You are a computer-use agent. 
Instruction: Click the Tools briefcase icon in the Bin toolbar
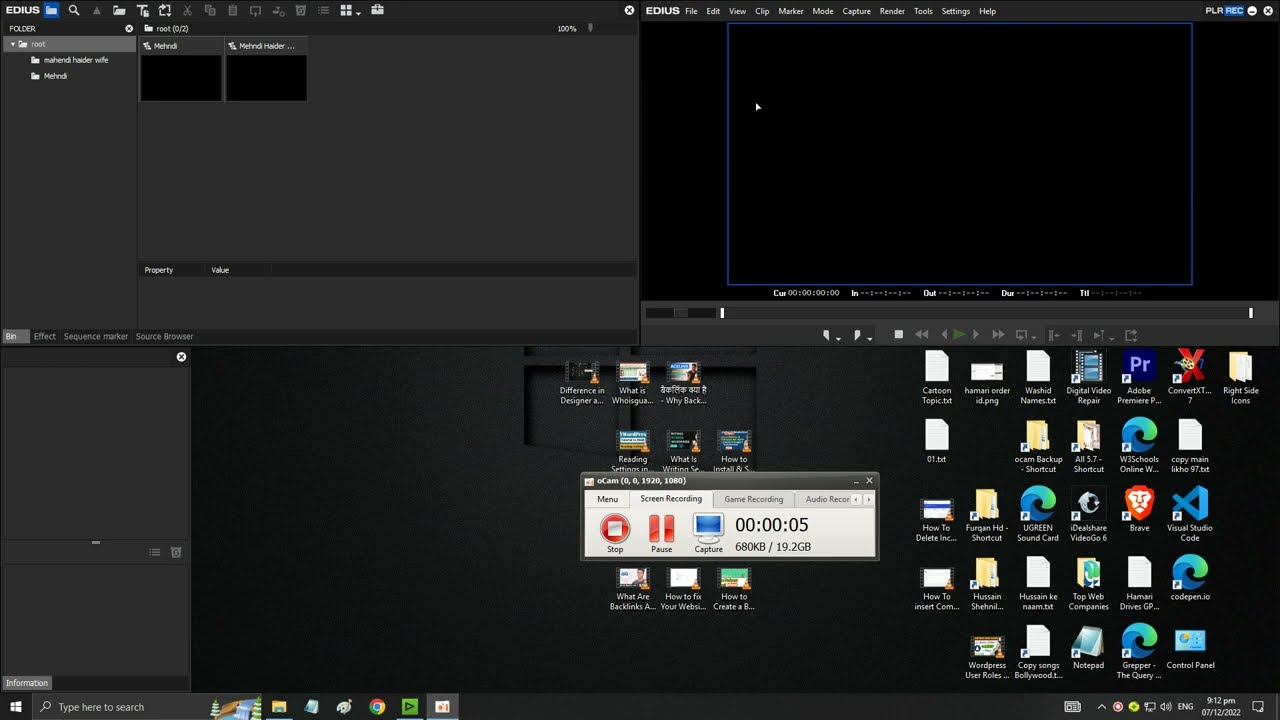coord(377,10)
